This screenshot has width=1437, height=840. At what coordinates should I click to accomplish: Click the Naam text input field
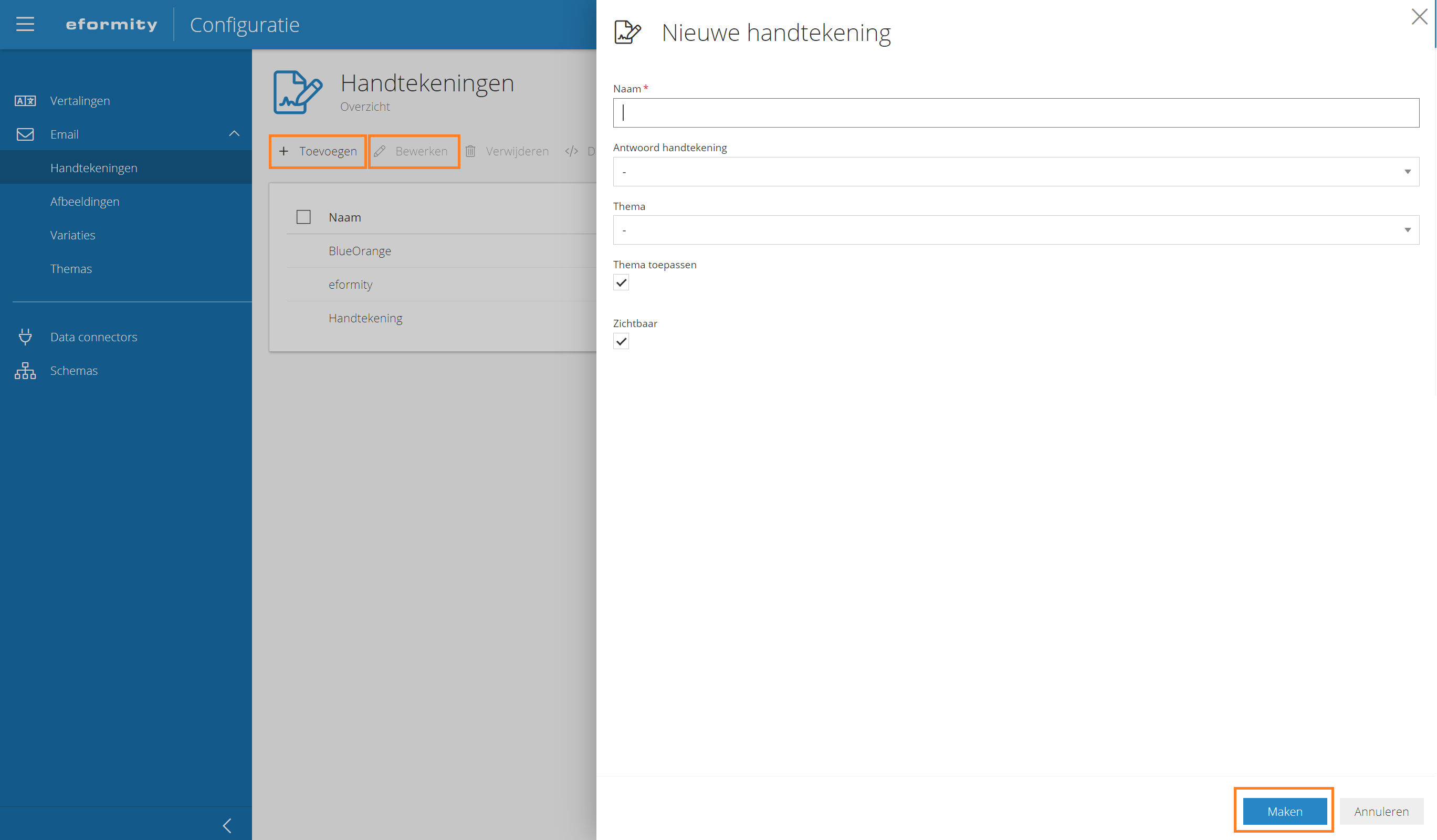(1015, 113)
